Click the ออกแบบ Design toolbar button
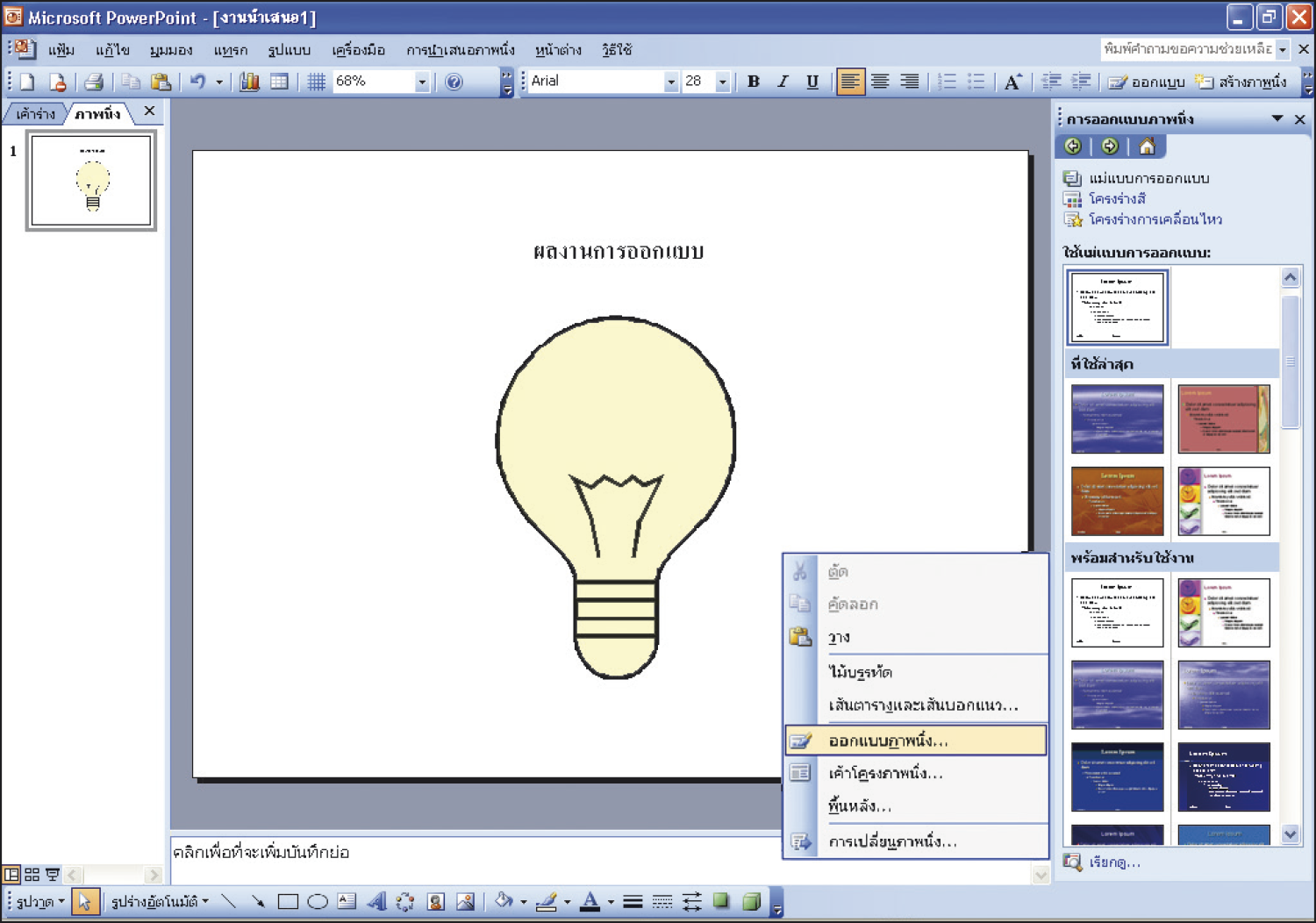 tap(1147, 82)
